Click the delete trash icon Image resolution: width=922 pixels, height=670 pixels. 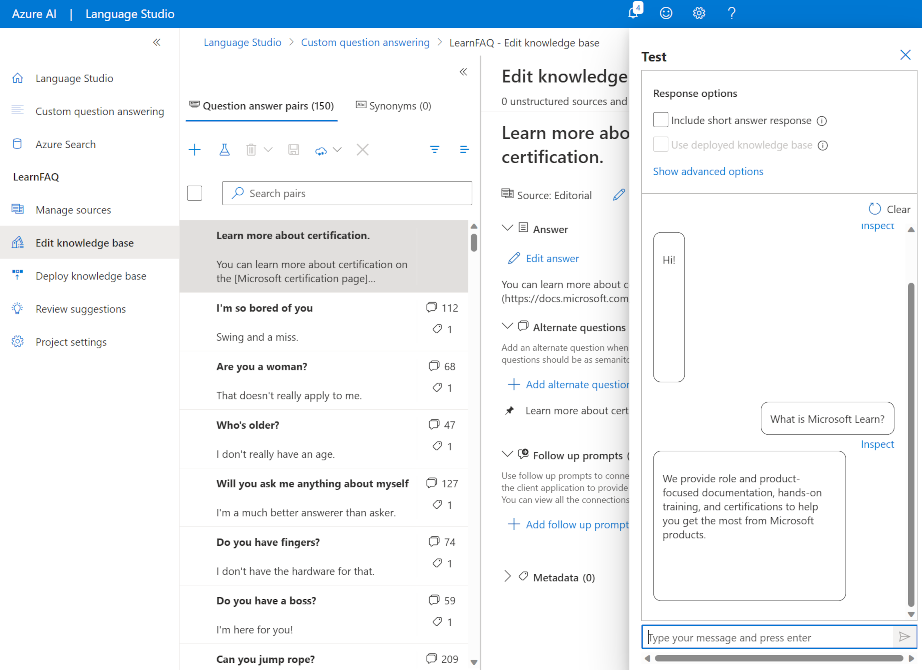point(251,150)
